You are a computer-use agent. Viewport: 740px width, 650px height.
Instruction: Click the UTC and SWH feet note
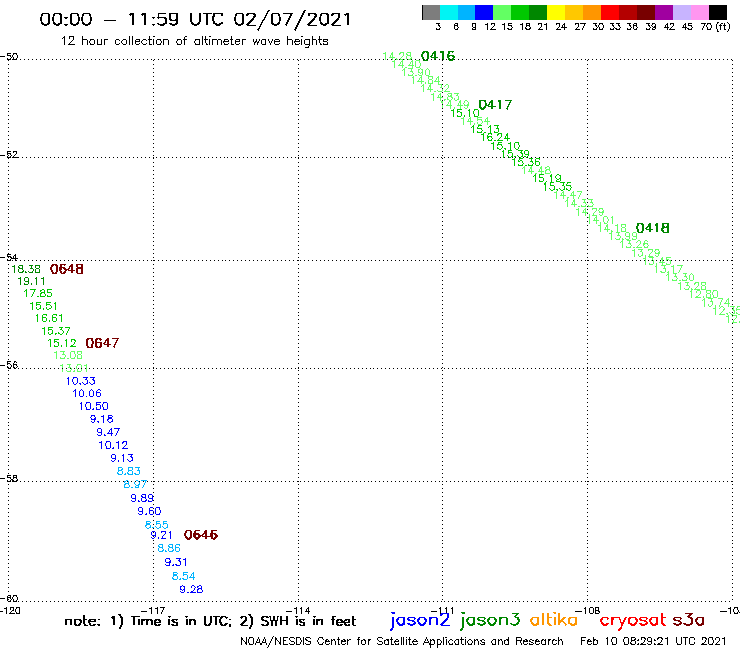[x=210, y=621]
